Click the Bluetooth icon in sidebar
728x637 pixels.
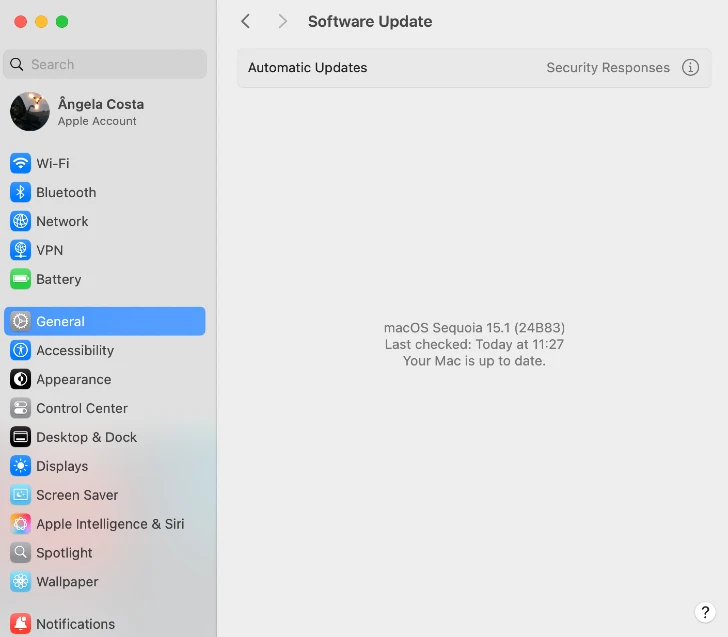tap(20, 192)
